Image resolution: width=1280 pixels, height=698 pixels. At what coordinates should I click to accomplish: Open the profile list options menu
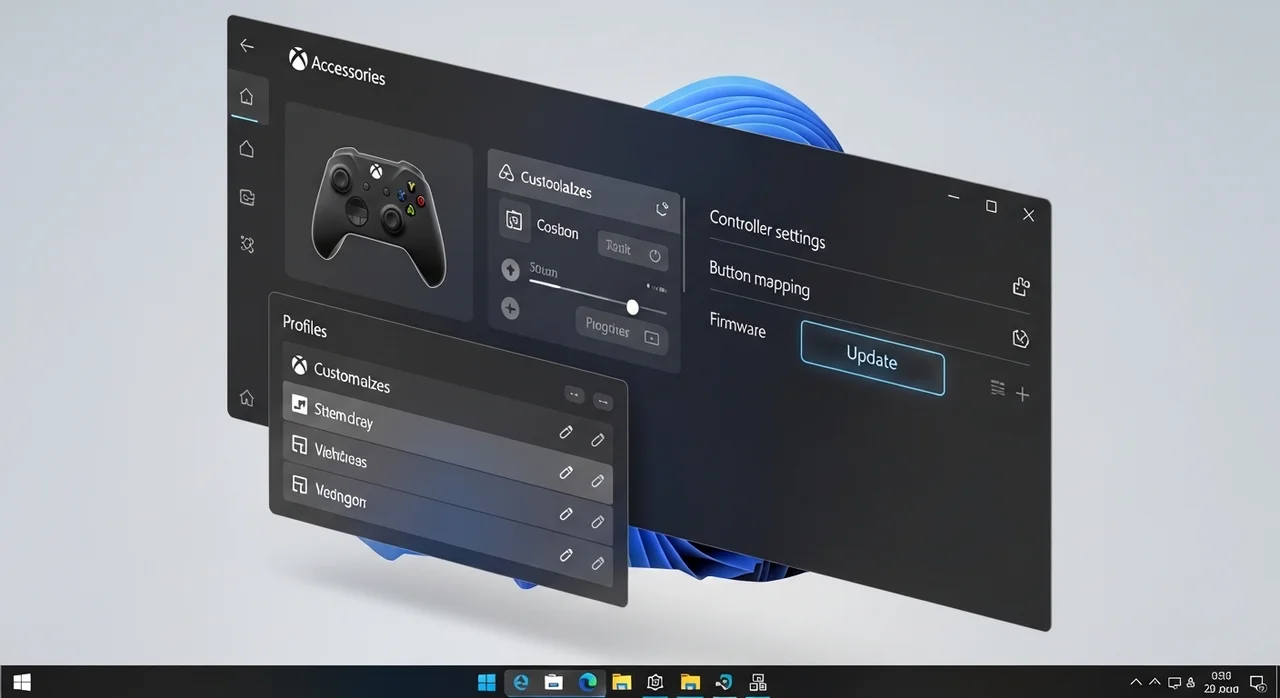996,389
